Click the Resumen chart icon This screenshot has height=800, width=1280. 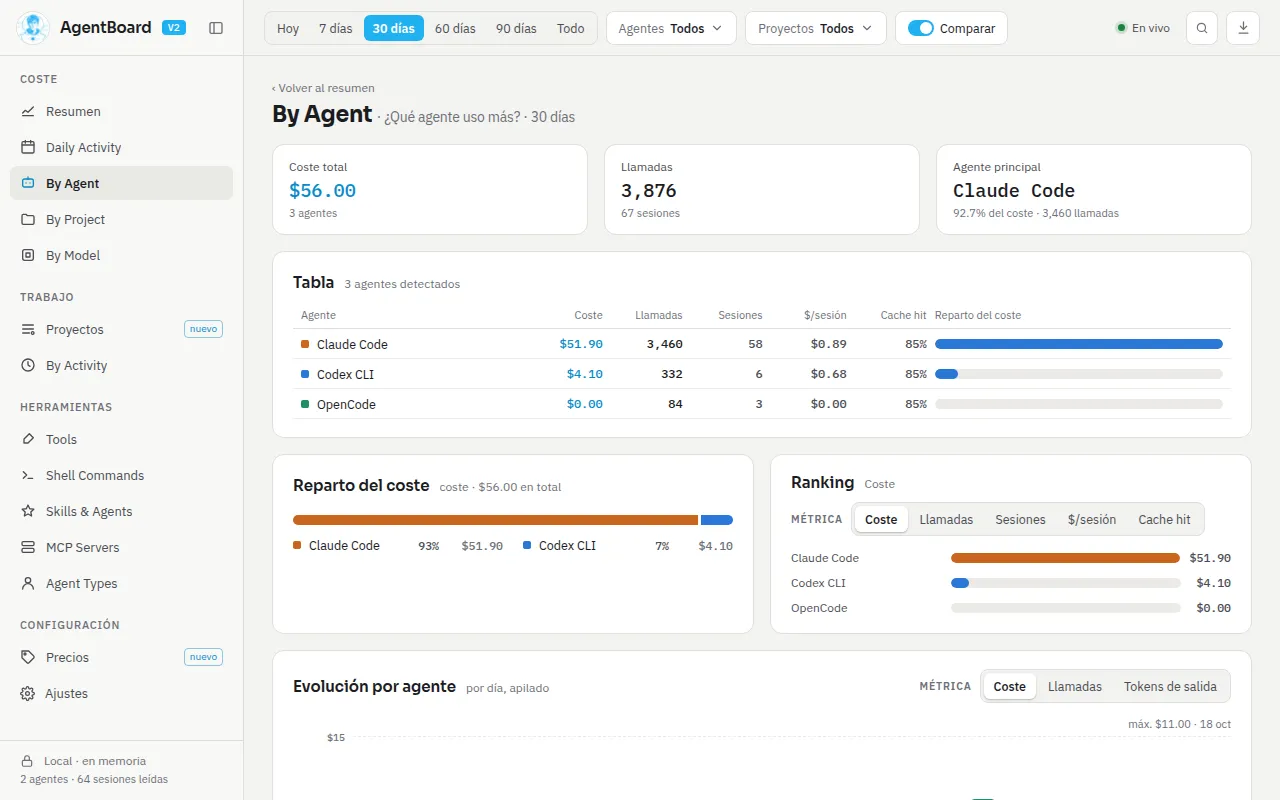click(28, 111)
